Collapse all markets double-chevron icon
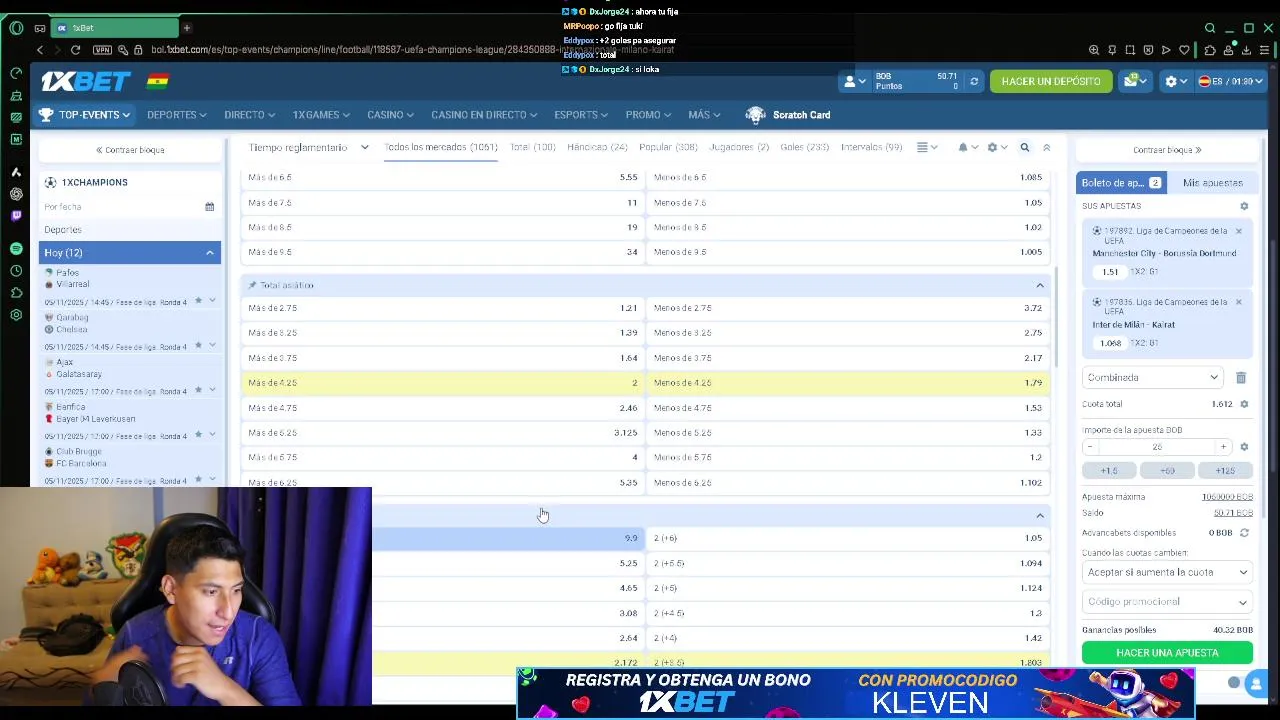Image resolution: width=1280 pixels, height=720 pixels. click(x=1046, y=147)
